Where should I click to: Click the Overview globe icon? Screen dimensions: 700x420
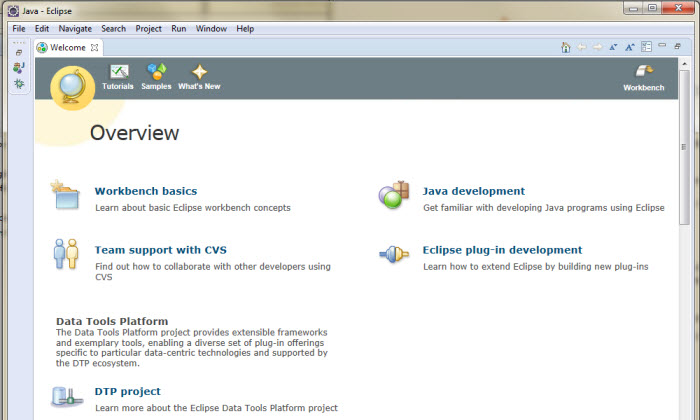click(x=72, y=88)
